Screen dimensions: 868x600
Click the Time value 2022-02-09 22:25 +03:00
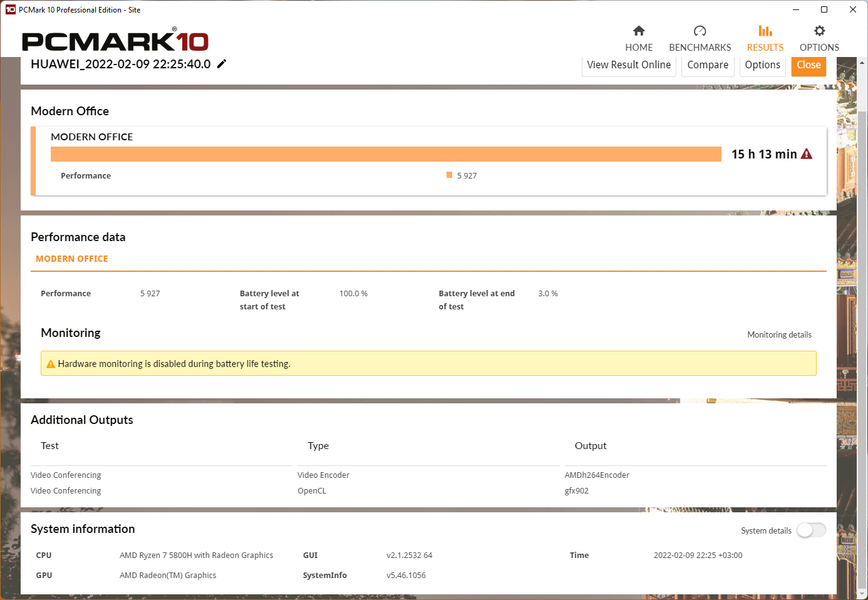pos(698,555)
